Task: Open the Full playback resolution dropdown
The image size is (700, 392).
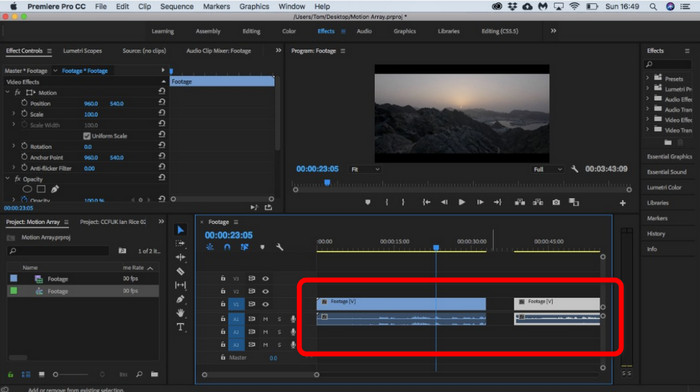Action: point(547,169)
